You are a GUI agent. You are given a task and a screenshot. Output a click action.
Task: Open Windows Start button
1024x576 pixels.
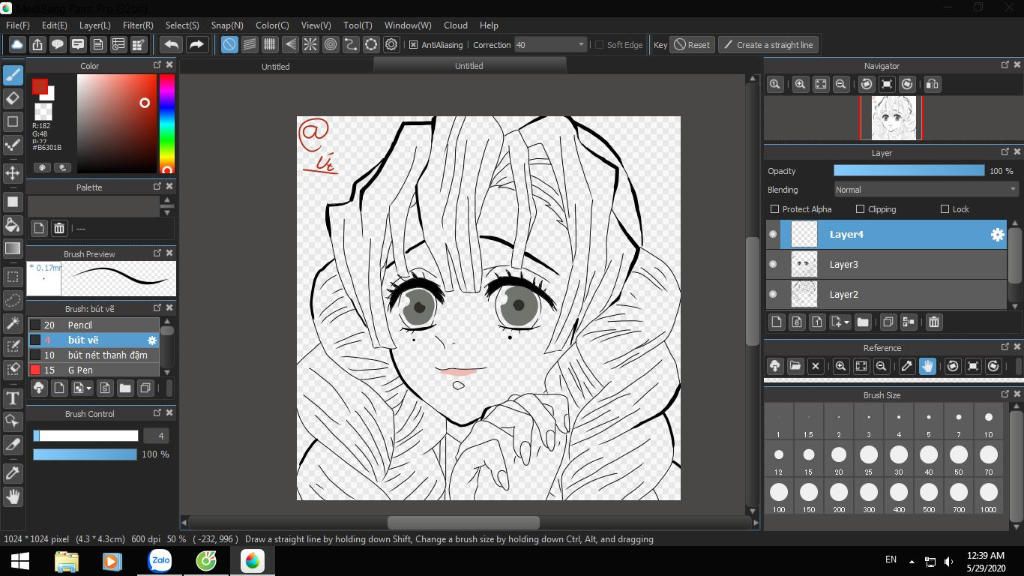pyautogui.click(x=20, y=561)
